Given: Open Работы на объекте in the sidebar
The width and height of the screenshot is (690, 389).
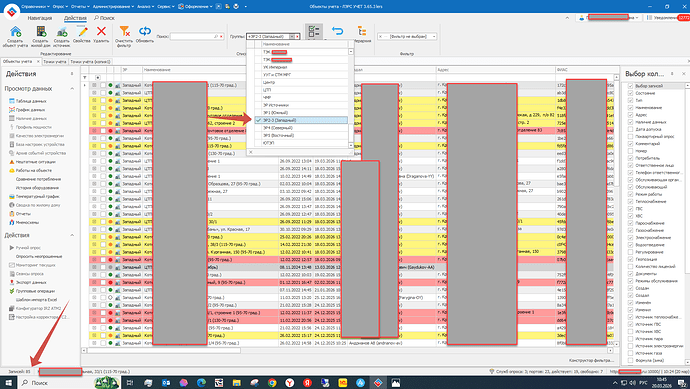Looking at the screenshot, I should coord(33,170).
